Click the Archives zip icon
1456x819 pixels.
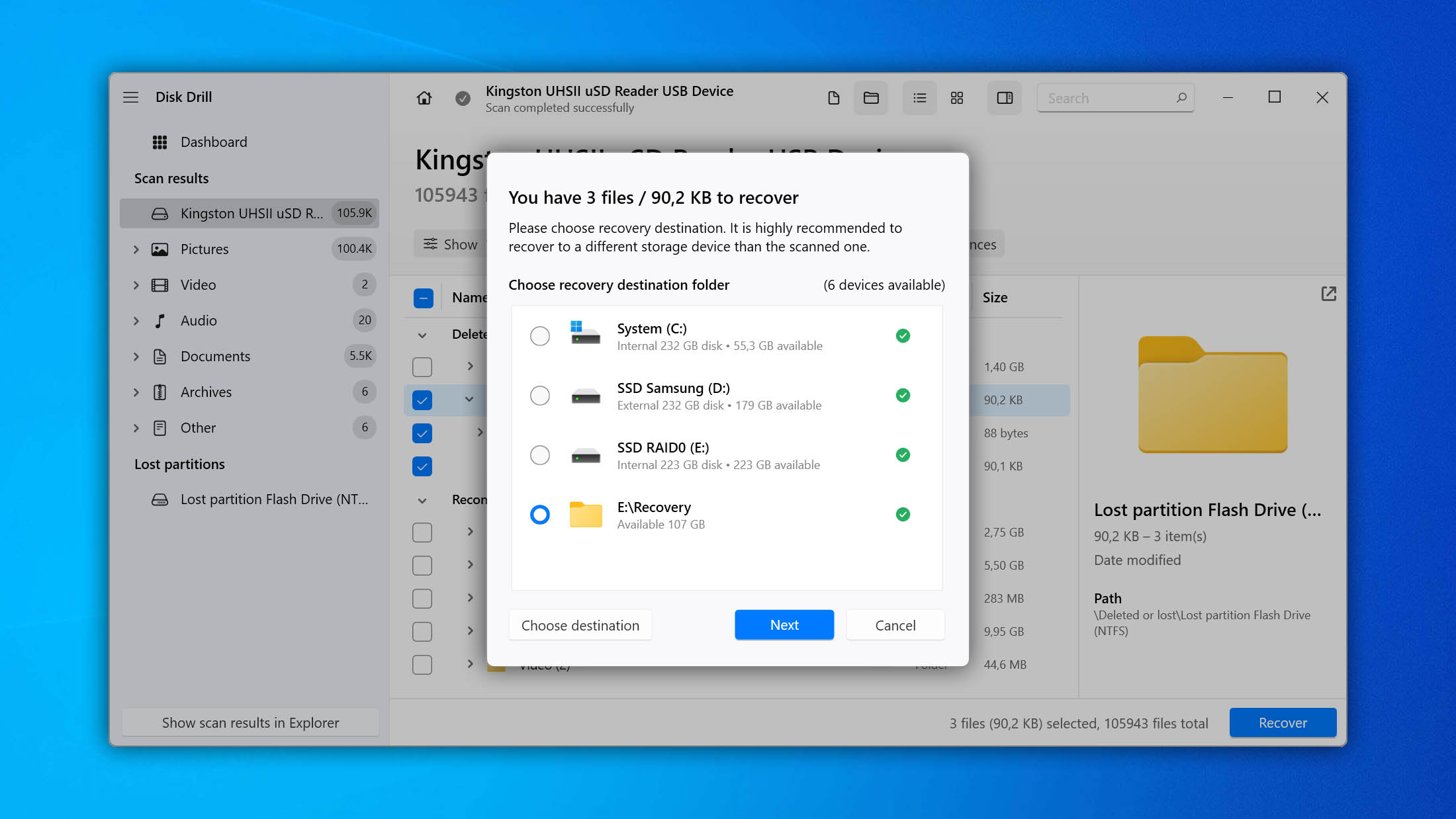click(x=159, y=392)
